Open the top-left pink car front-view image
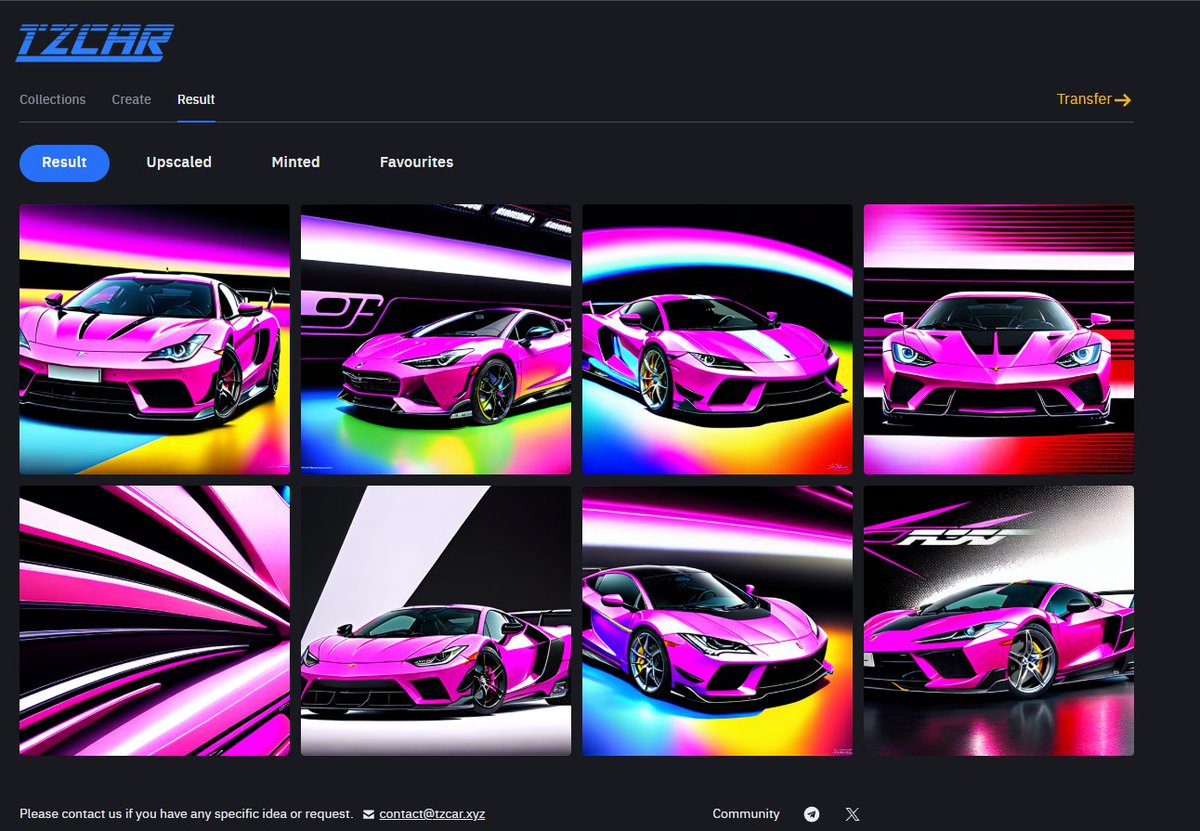This screenshot has width=1200, height=831. pyautogui.click(x=154, y=338)
